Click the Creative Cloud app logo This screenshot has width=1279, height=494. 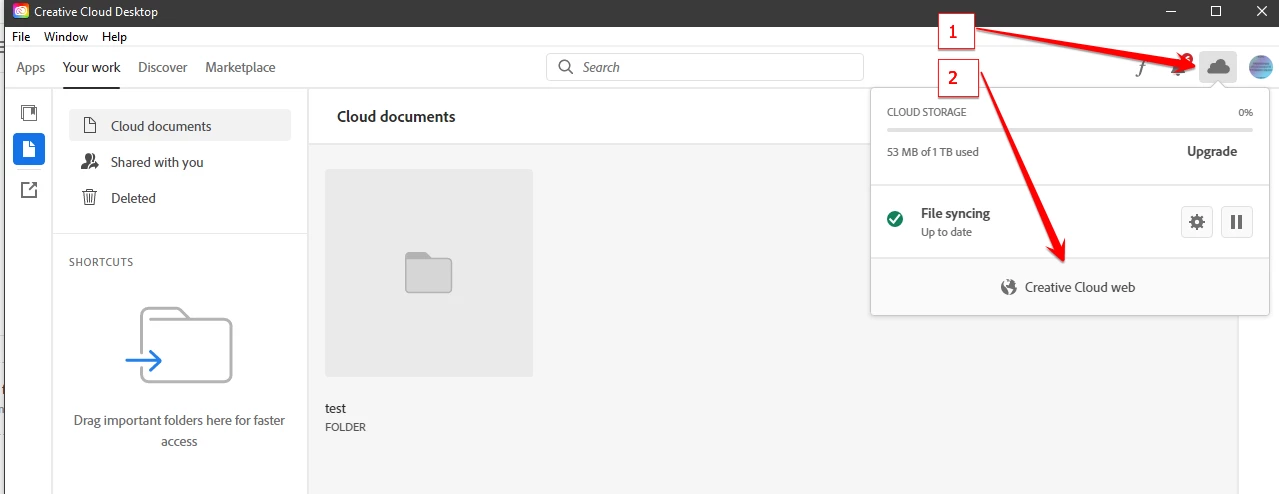(x=20, y=12)
